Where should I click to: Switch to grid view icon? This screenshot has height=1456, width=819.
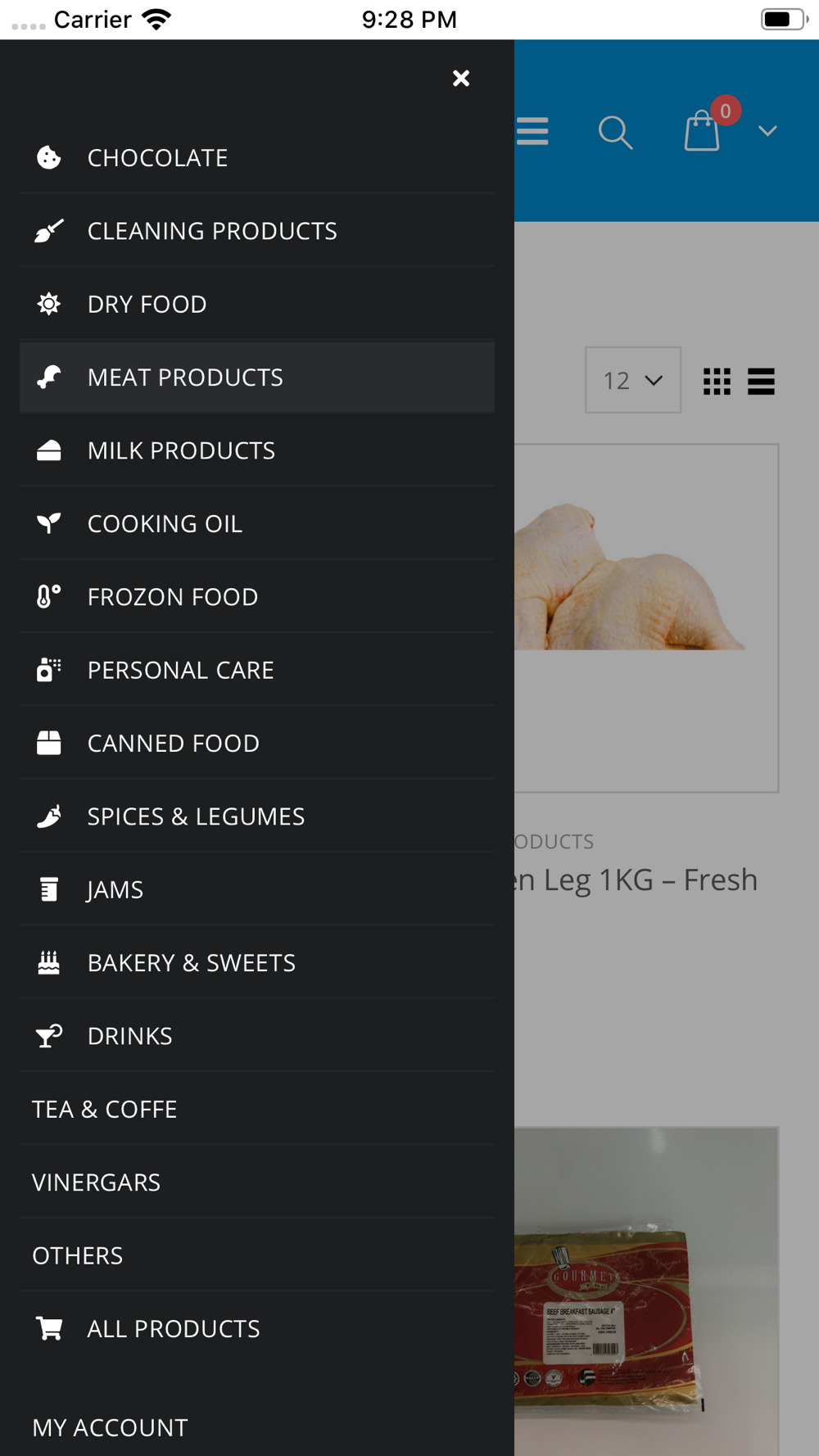[717, 381]
